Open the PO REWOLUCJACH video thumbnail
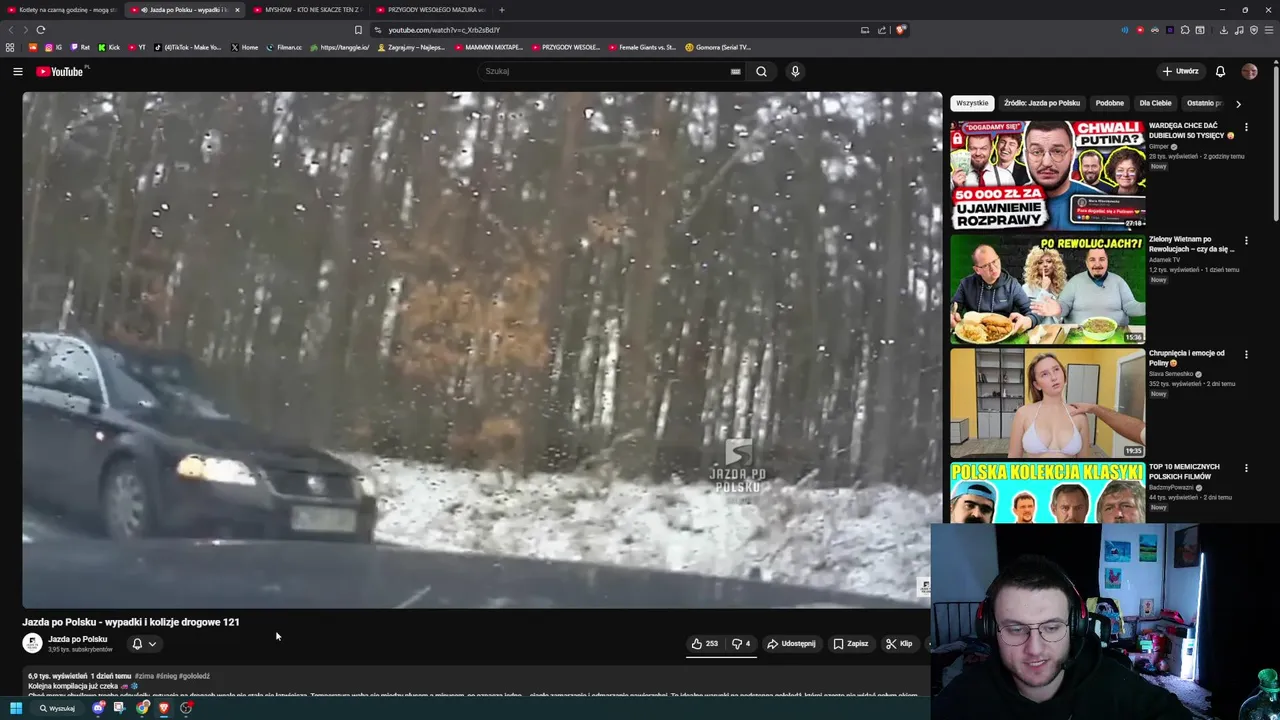The height and width of the screenshot is (720, 1280). [x=1047, y=289]
